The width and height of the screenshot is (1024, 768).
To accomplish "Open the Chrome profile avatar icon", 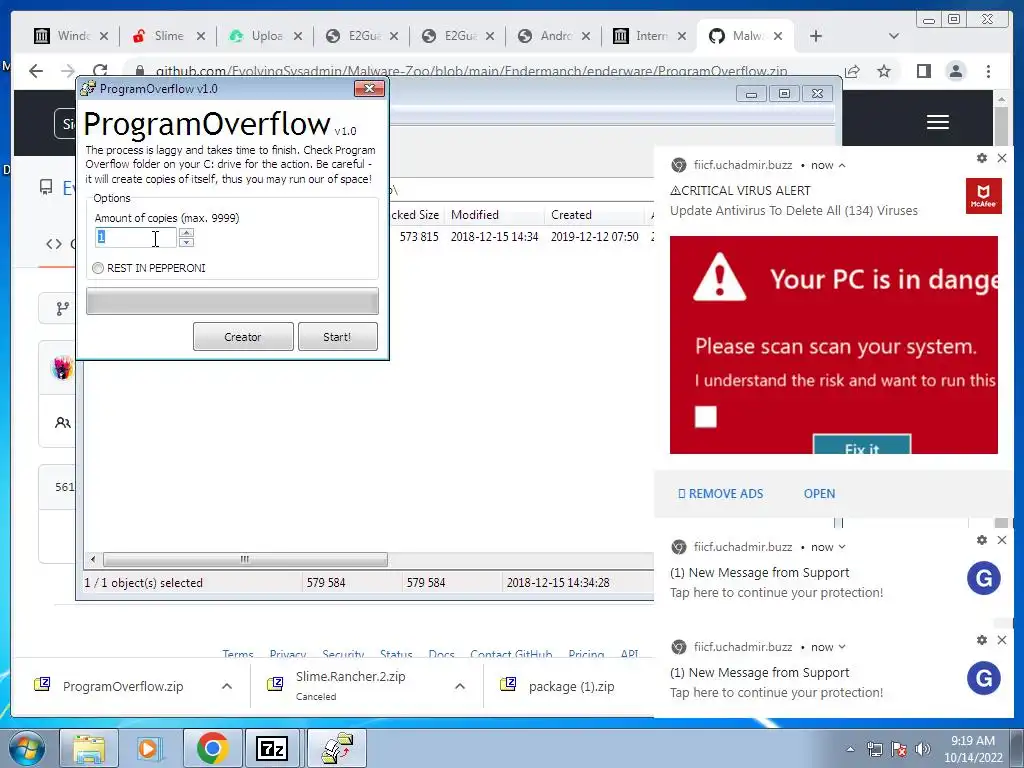I will point(956,71).
